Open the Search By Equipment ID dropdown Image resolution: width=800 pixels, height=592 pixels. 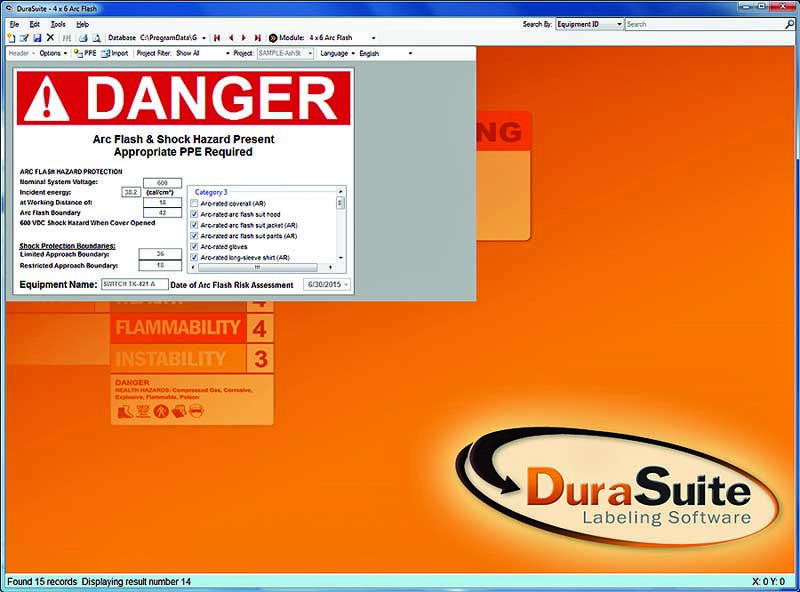coord(619,24)
